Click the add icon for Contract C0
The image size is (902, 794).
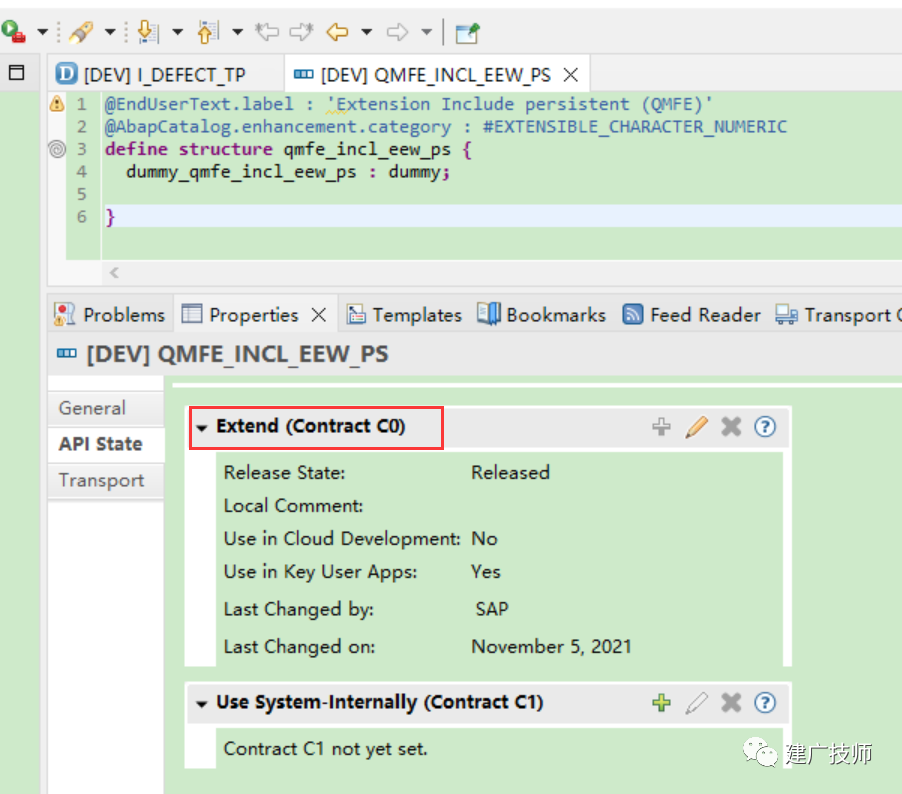661,427
